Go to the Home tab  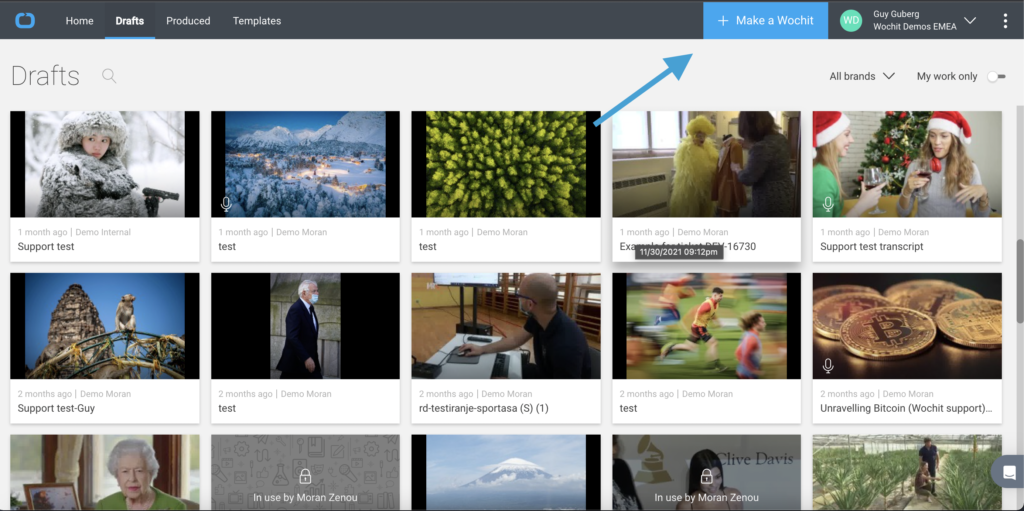[x=80, y=21]
